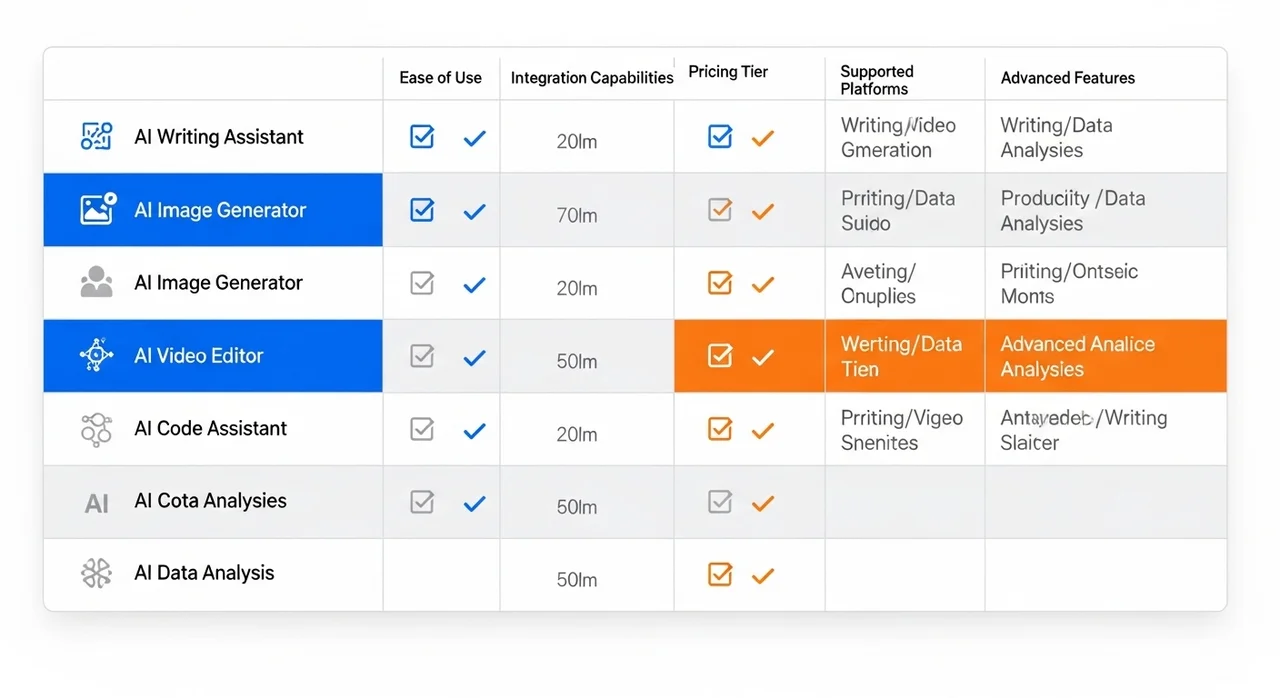Screen dimensions: 1280x698
Task: Click orange checkmark in AI Data Analysis Pricing Tier
Action: click(x=763, y=575)
